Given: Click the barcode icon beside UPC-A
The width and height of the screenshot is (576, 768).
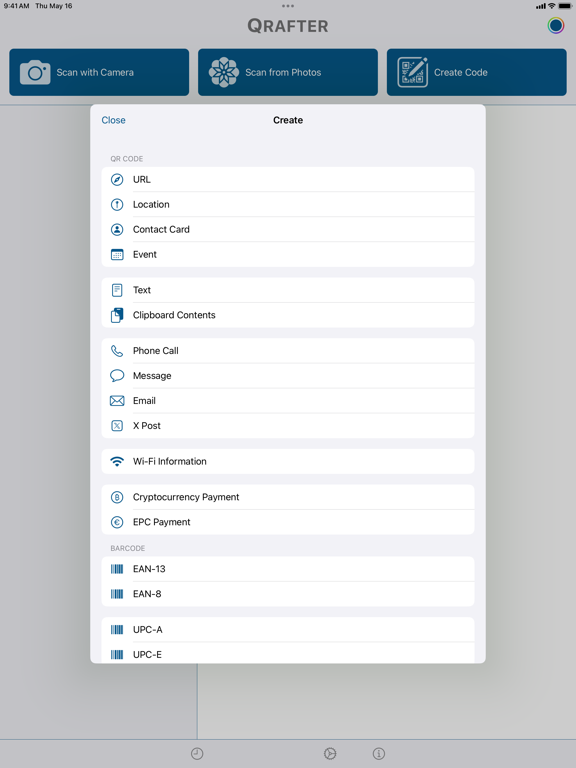Looking at the screenshot, I should point(117,630).
